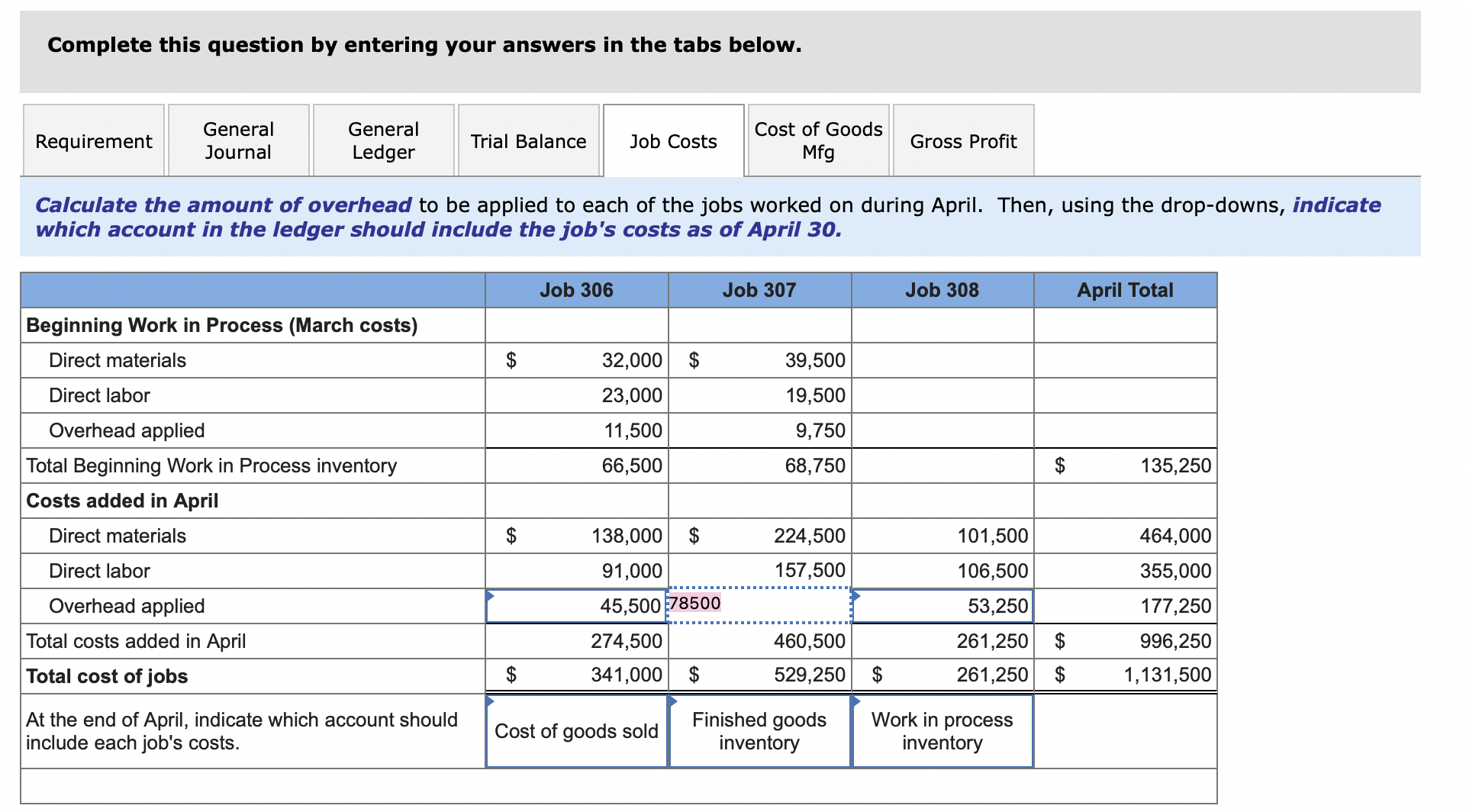Open the Cost of Goods Mfg tab
Screen dimensions: 1466x812
pos(817,140)
